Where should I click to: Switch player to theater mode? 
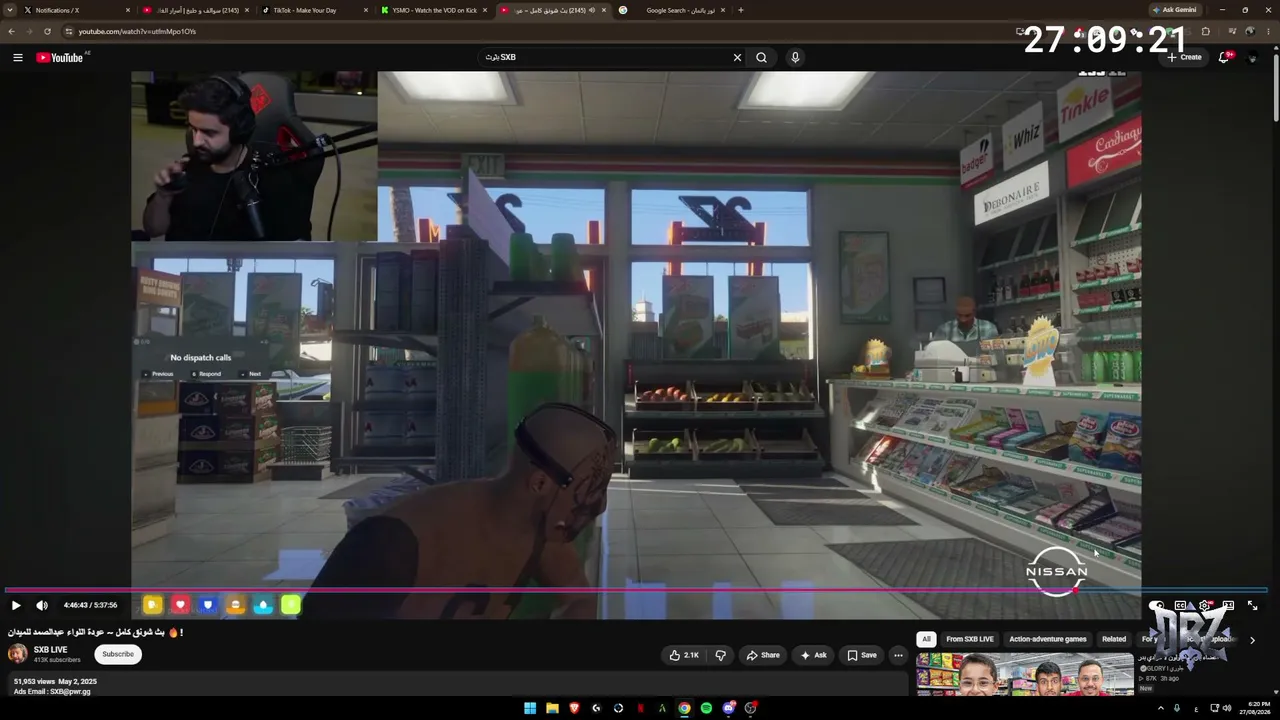(x=1228, y=605)
